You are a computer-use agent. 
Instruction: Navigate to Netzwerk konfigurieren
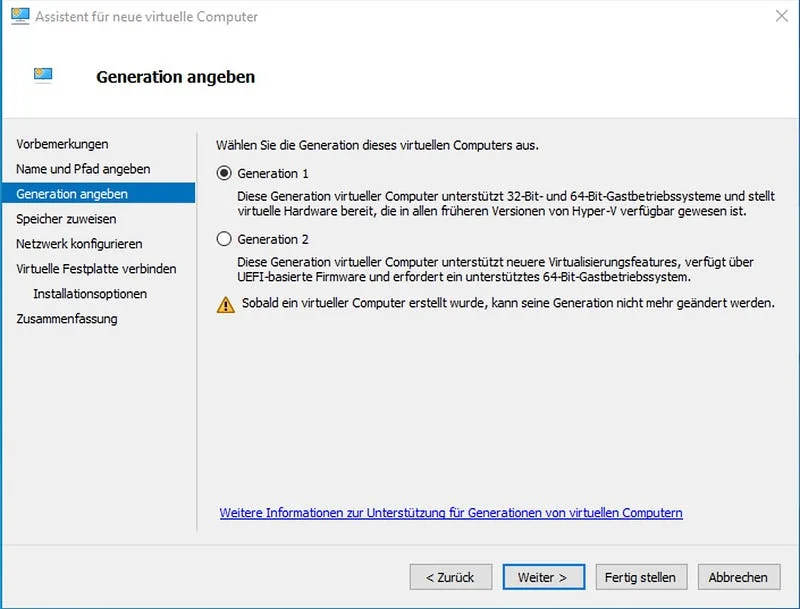tap(78, 243)
